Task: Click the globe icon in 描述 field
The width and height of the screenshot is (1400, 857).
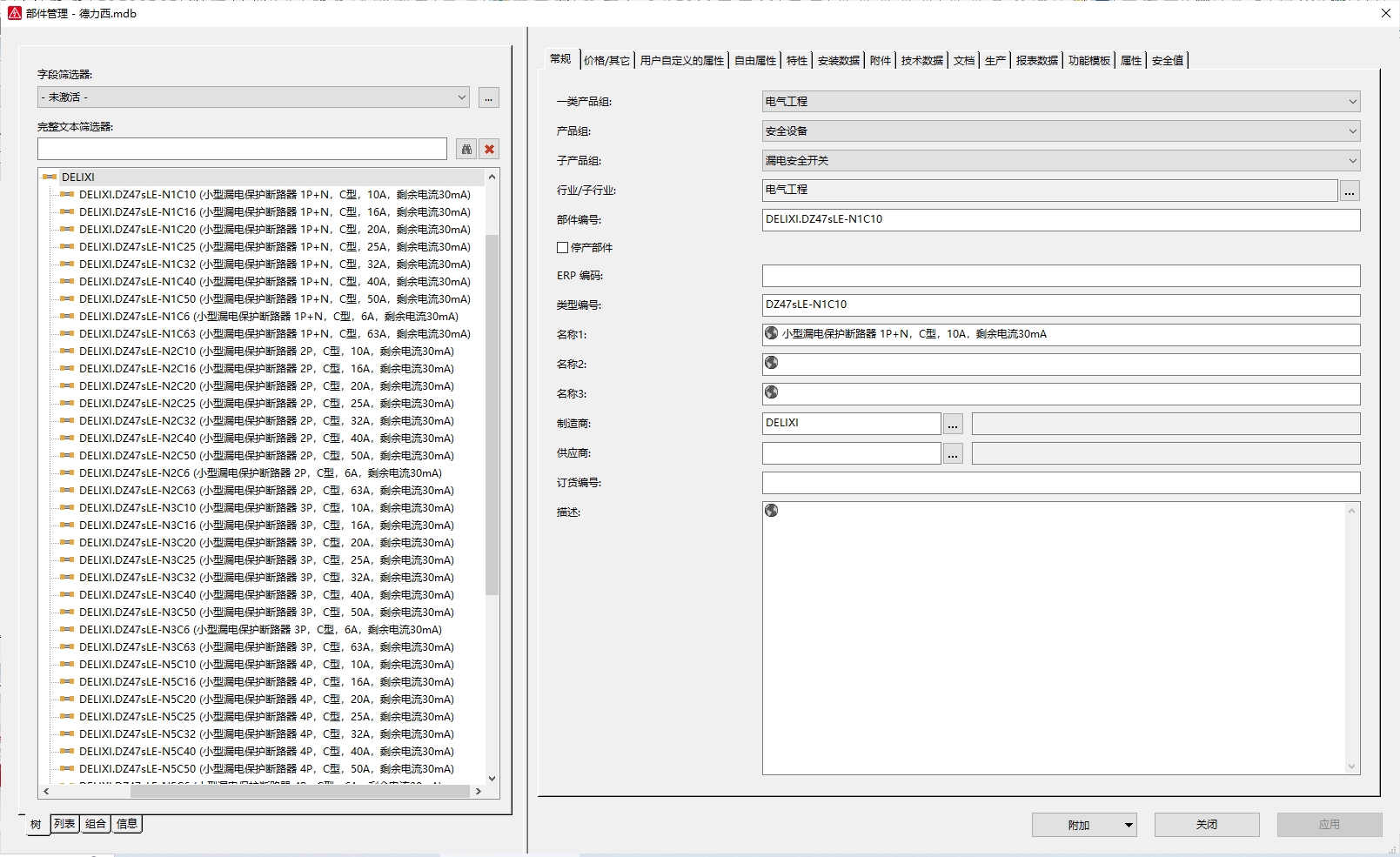Action: (771, 511)
